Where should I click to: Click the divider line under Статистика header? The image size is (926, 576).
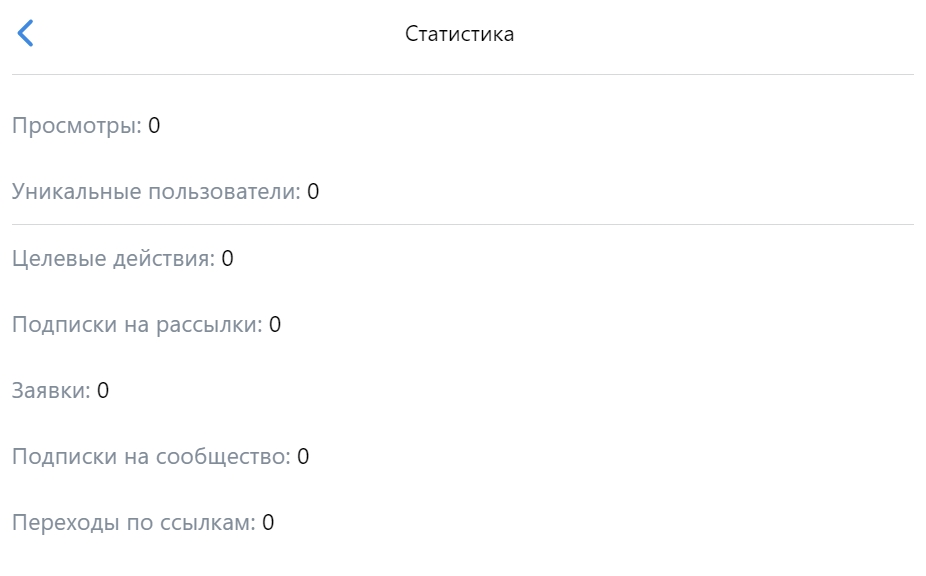(x=463, y=75)
